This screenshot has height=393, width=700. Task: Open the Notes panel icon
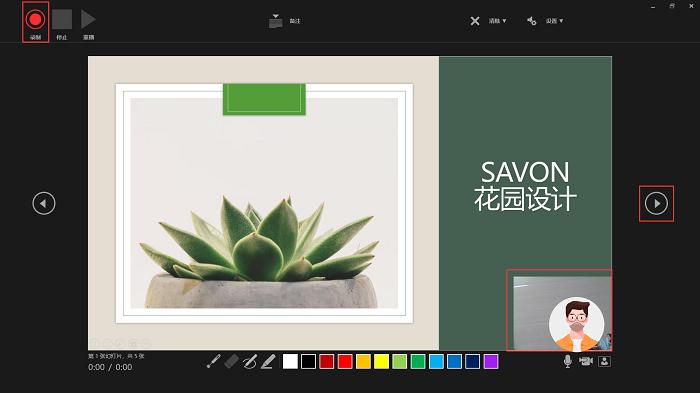click(276, 21)
